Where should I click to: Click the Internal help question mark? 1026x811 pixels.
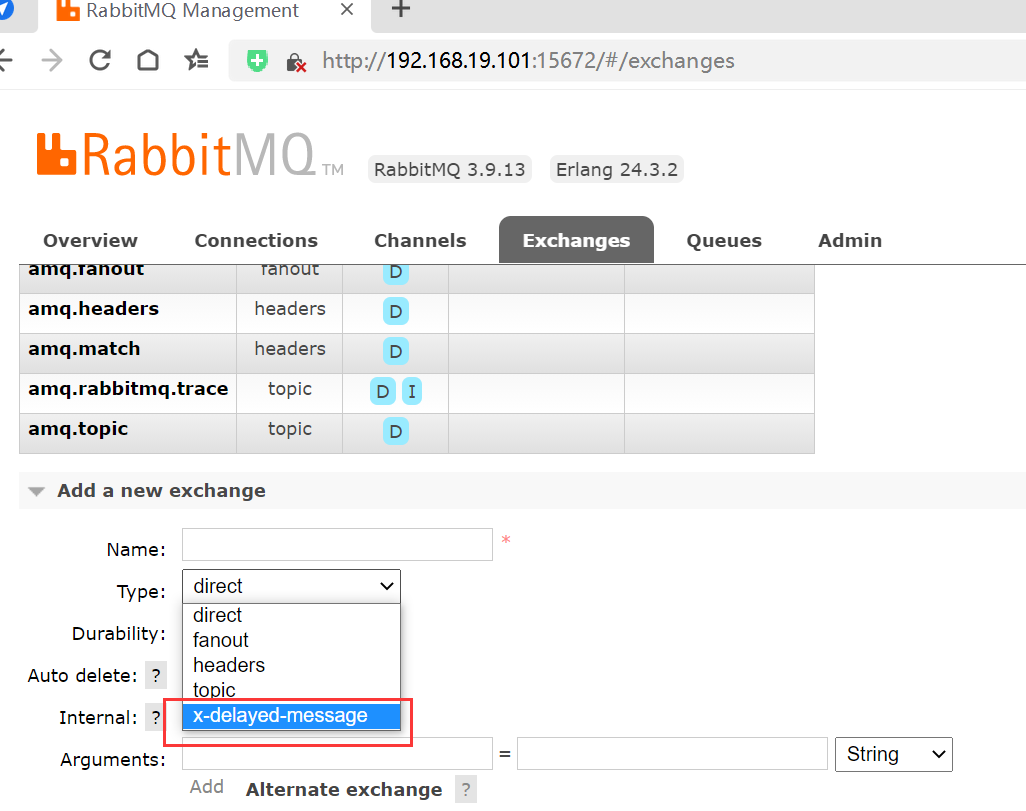pos(156,717)
